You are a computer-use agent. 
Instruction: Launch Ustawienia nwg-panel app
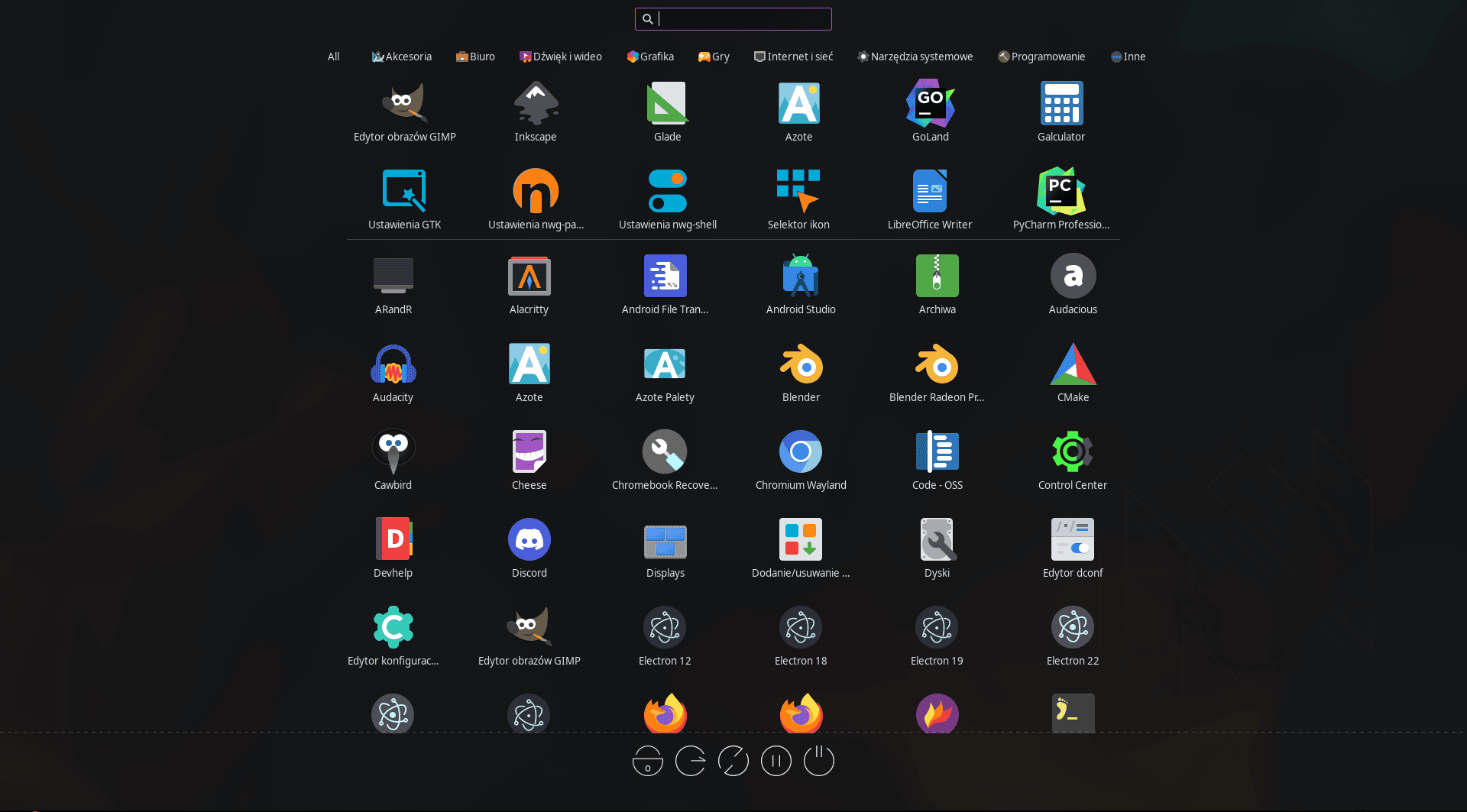click(536, 199)
